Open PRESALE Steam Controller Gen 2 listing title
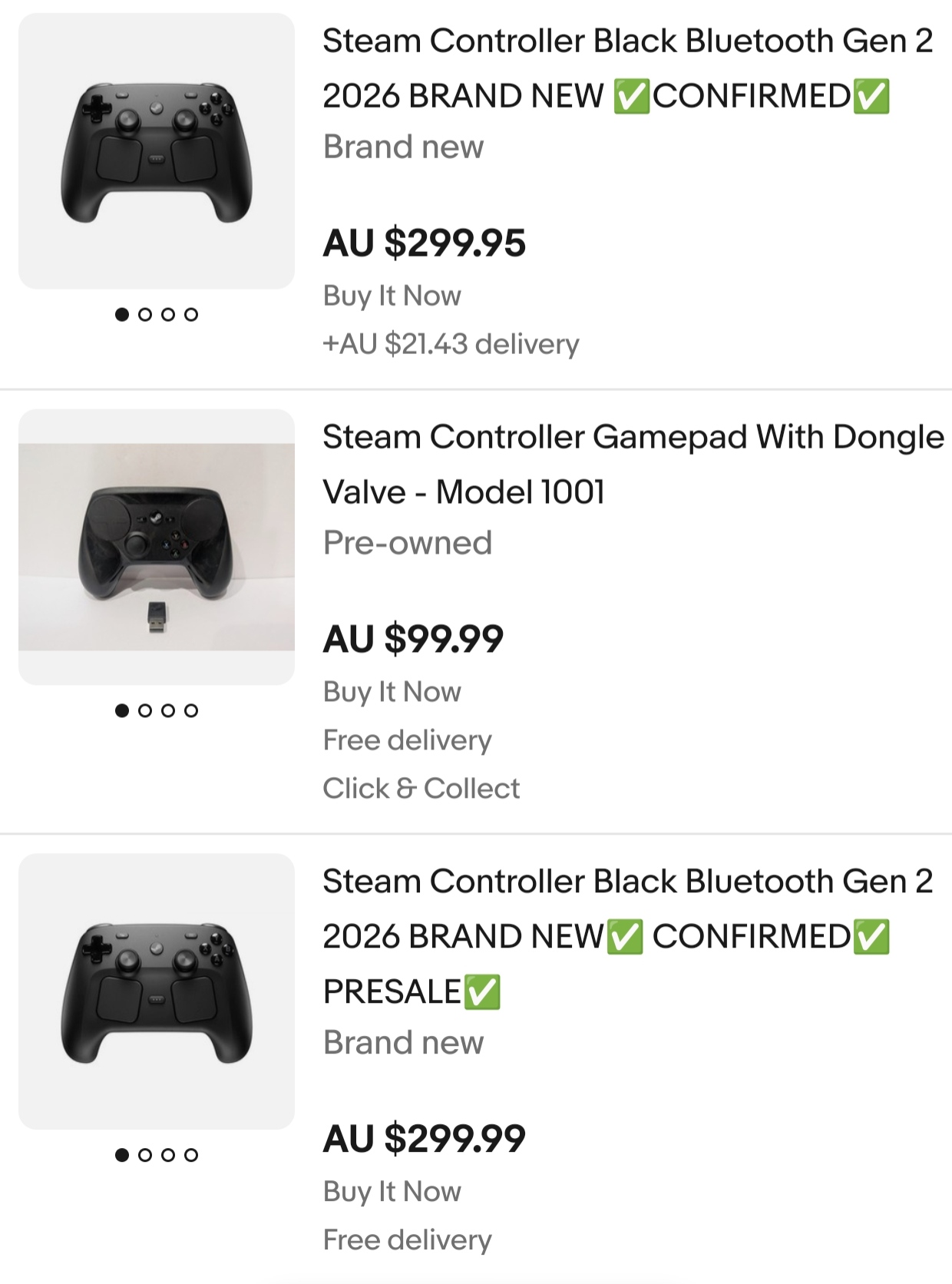Screen dimensions: 952x1284 click(628, 936)
